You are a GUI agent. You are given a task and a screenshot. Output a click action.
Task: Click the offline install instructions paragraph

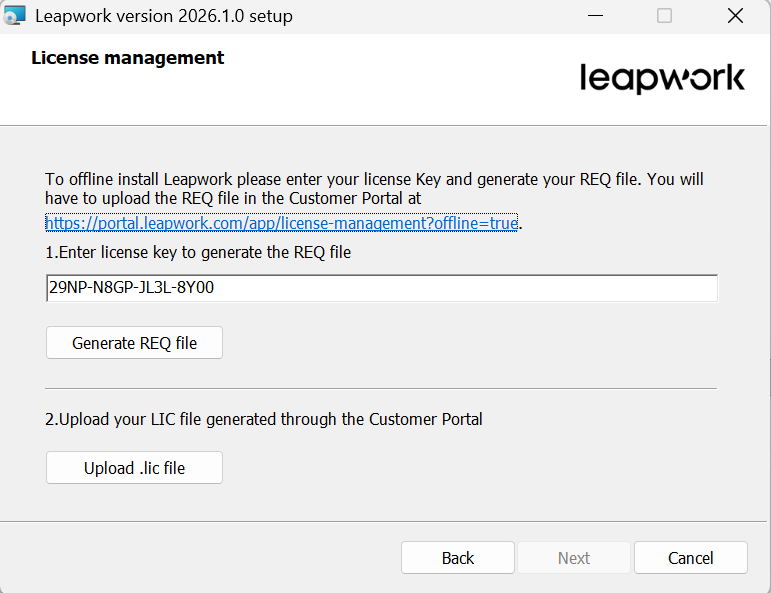[x=374, y=189]
